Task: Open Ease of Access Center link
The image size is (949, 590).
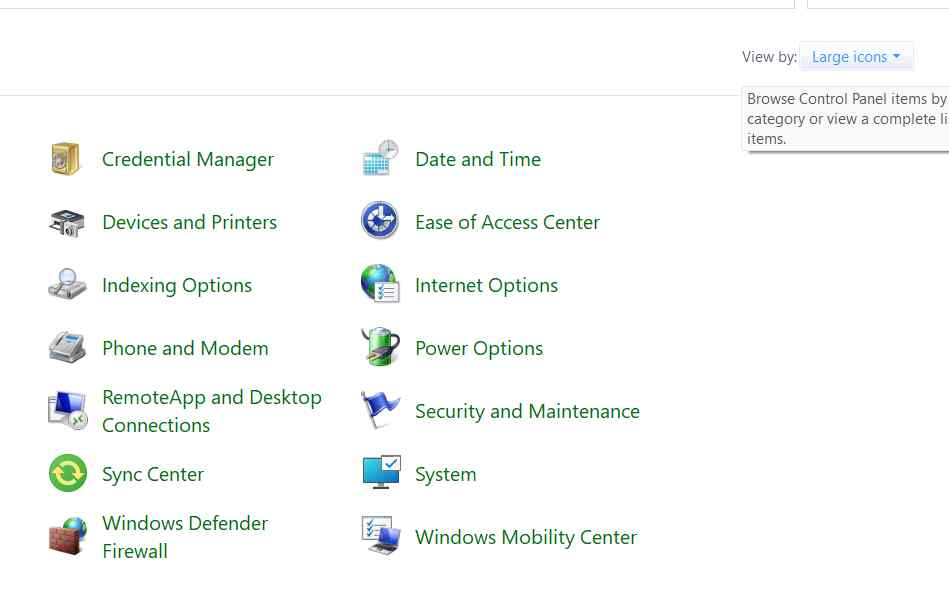Action: click(507, 222)
